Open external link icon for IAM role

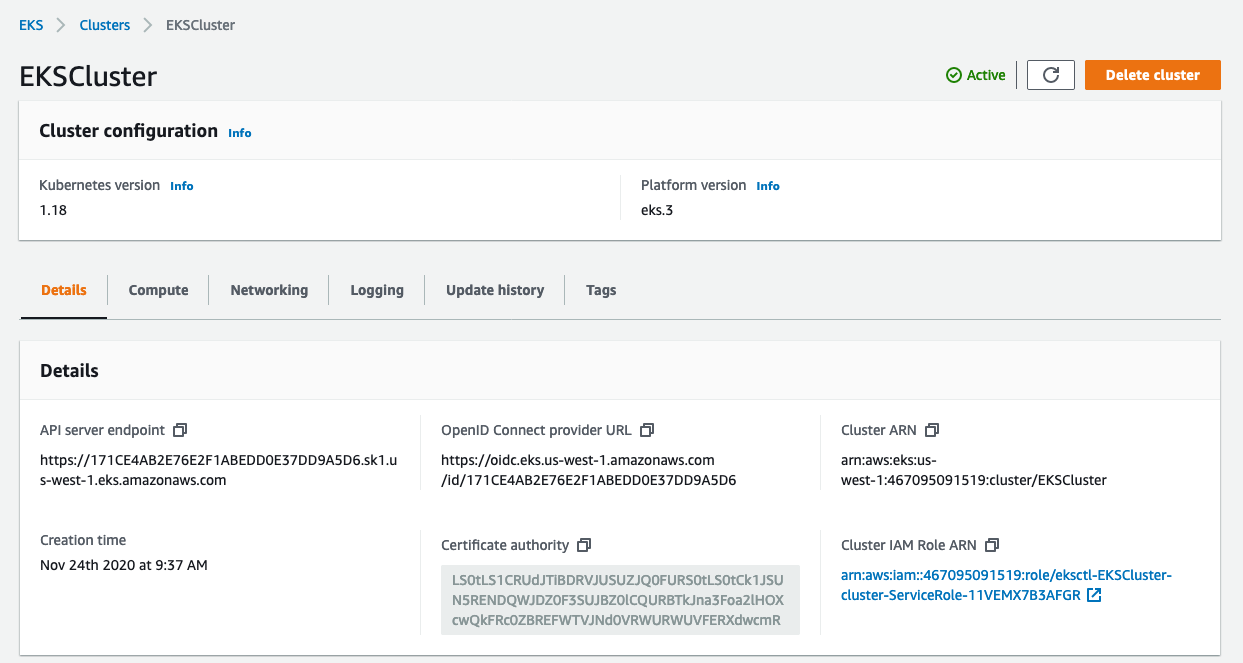click(x=1094, y=595)
